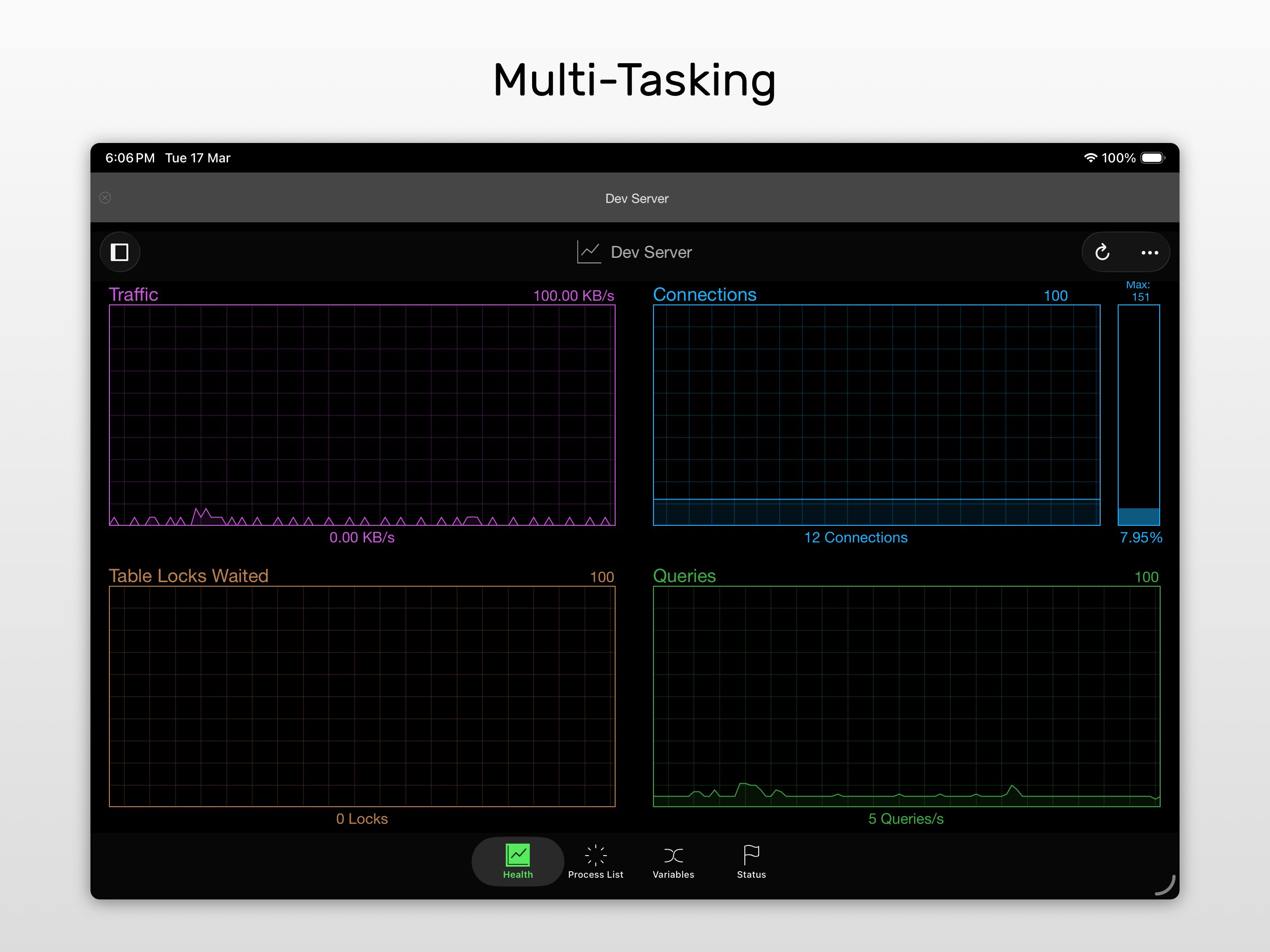Viewport: 1270px width, 952px height.
Task: Click the window resize corner handle
Action: point(1166,886)
